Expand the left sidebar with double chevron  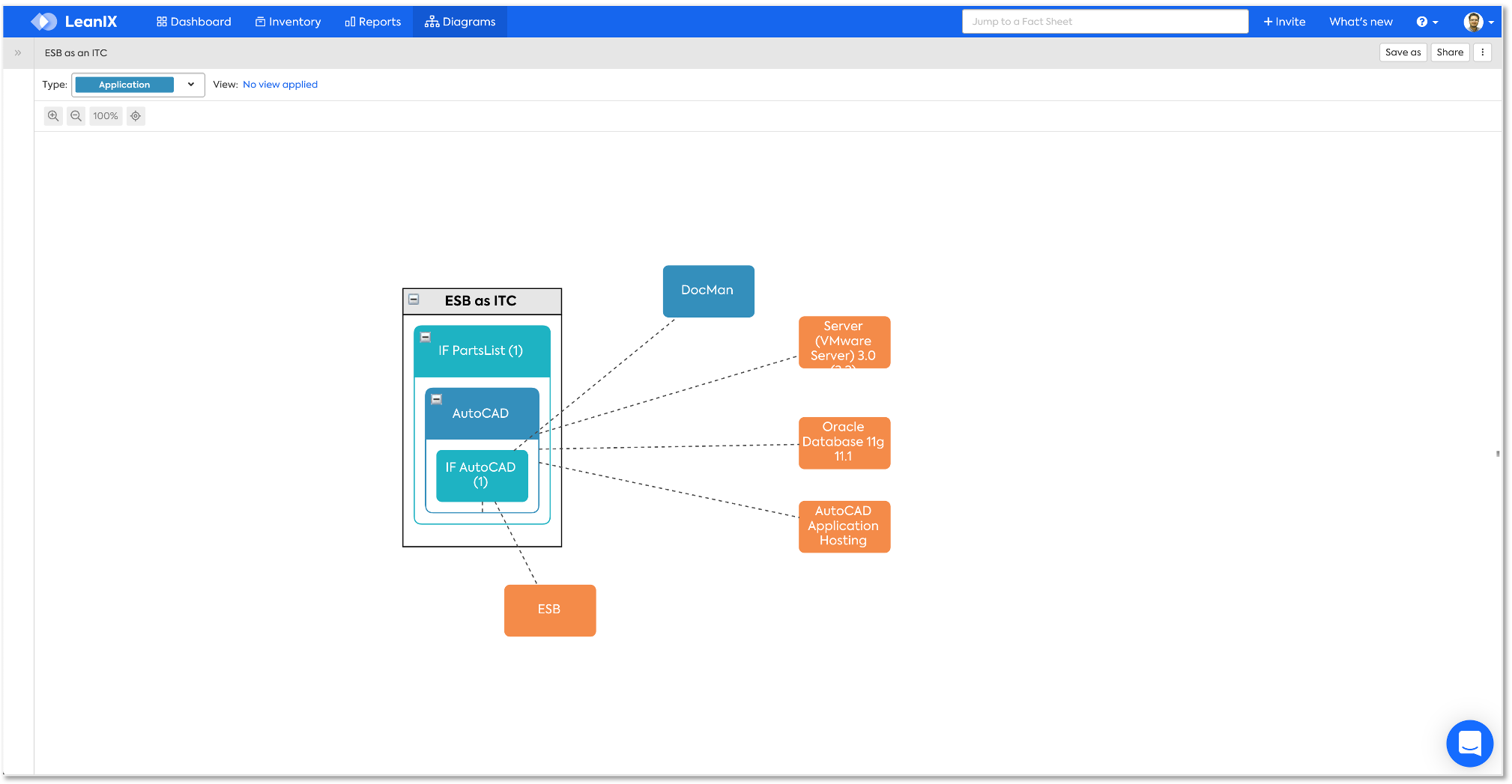(18, 53)
